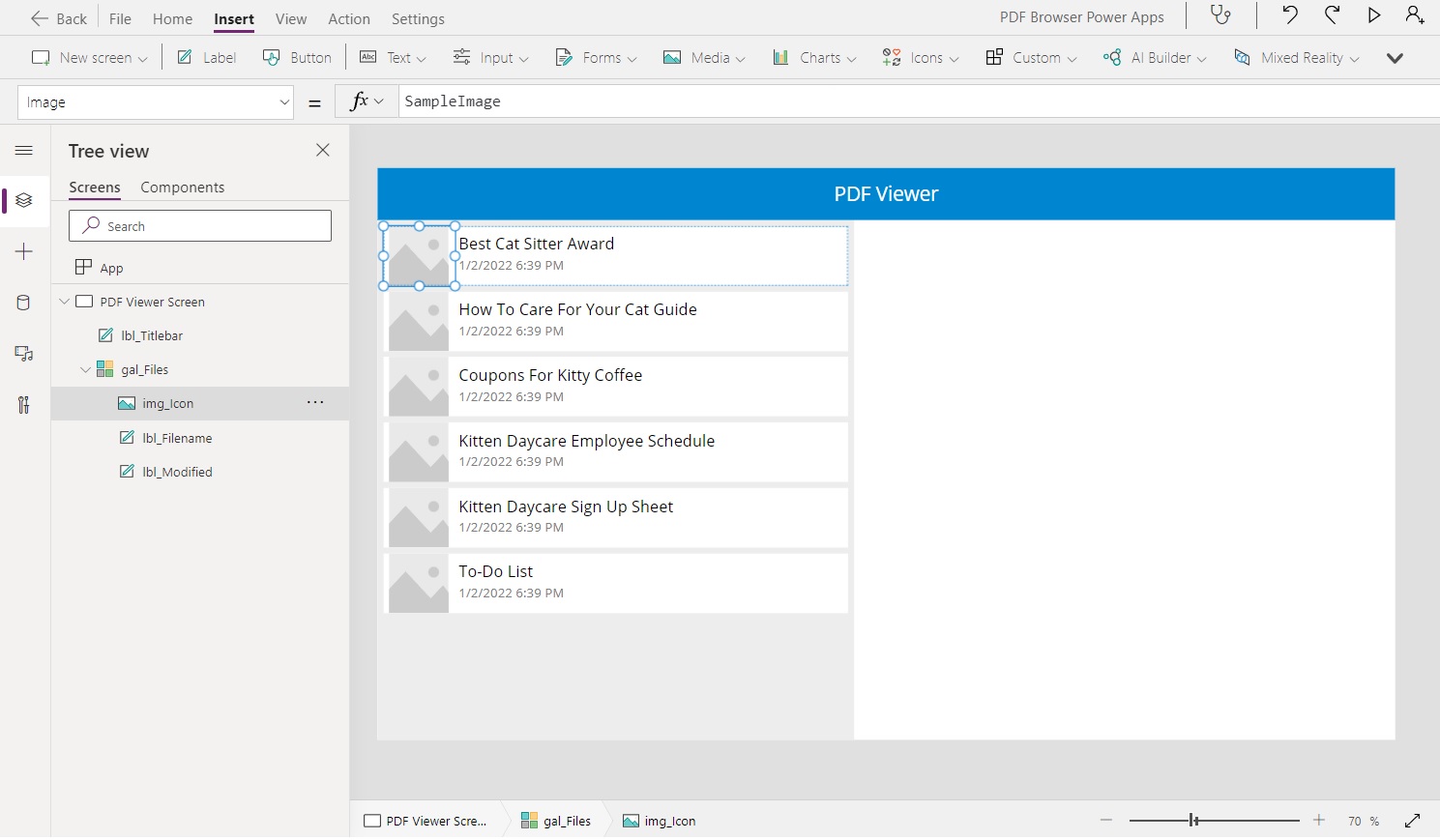Insert a Button control from the ribbon
This screenshot has height=840, width=1440.
(297, 57)
